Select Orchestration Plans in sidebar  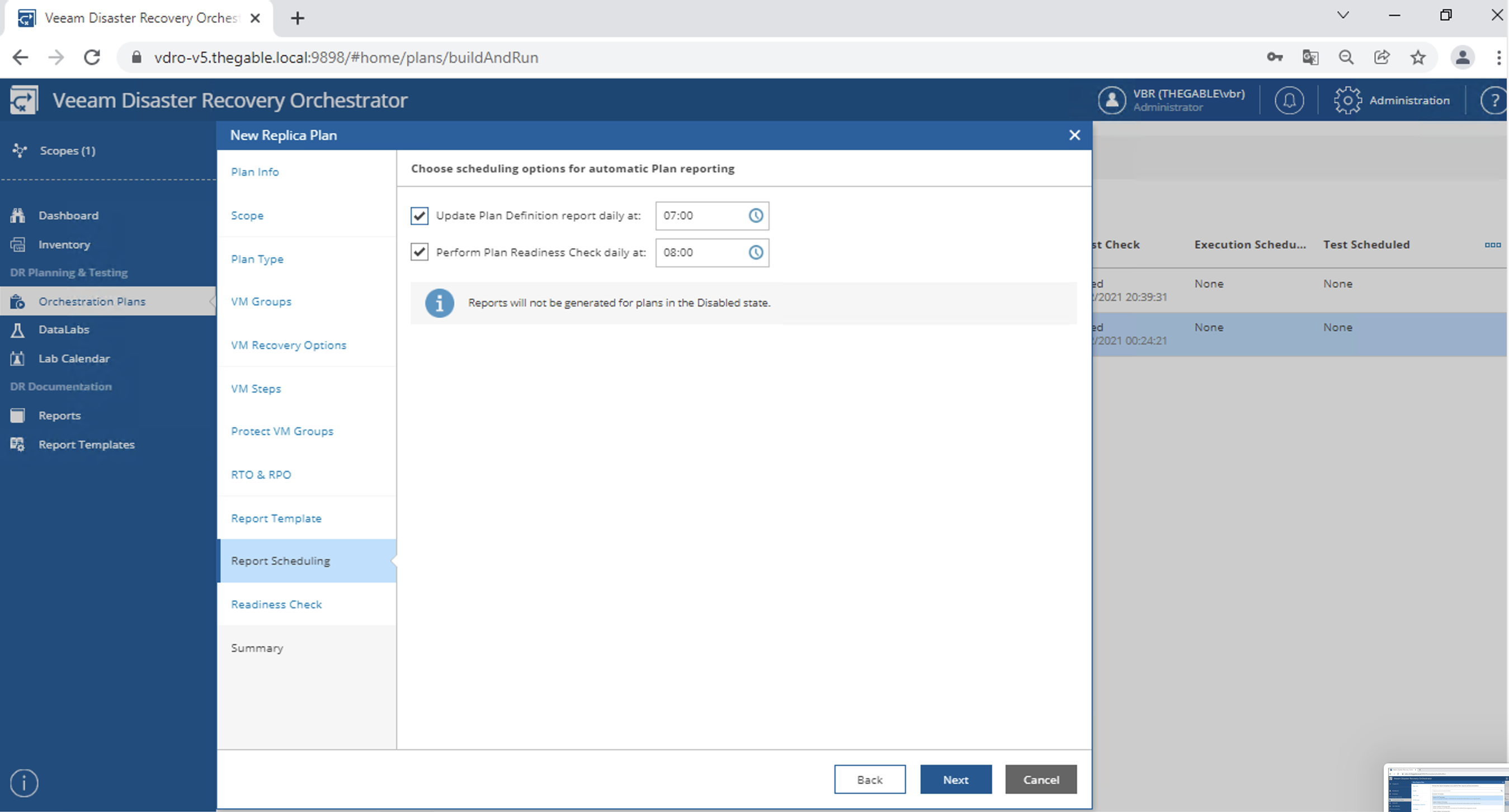[108, 301]
